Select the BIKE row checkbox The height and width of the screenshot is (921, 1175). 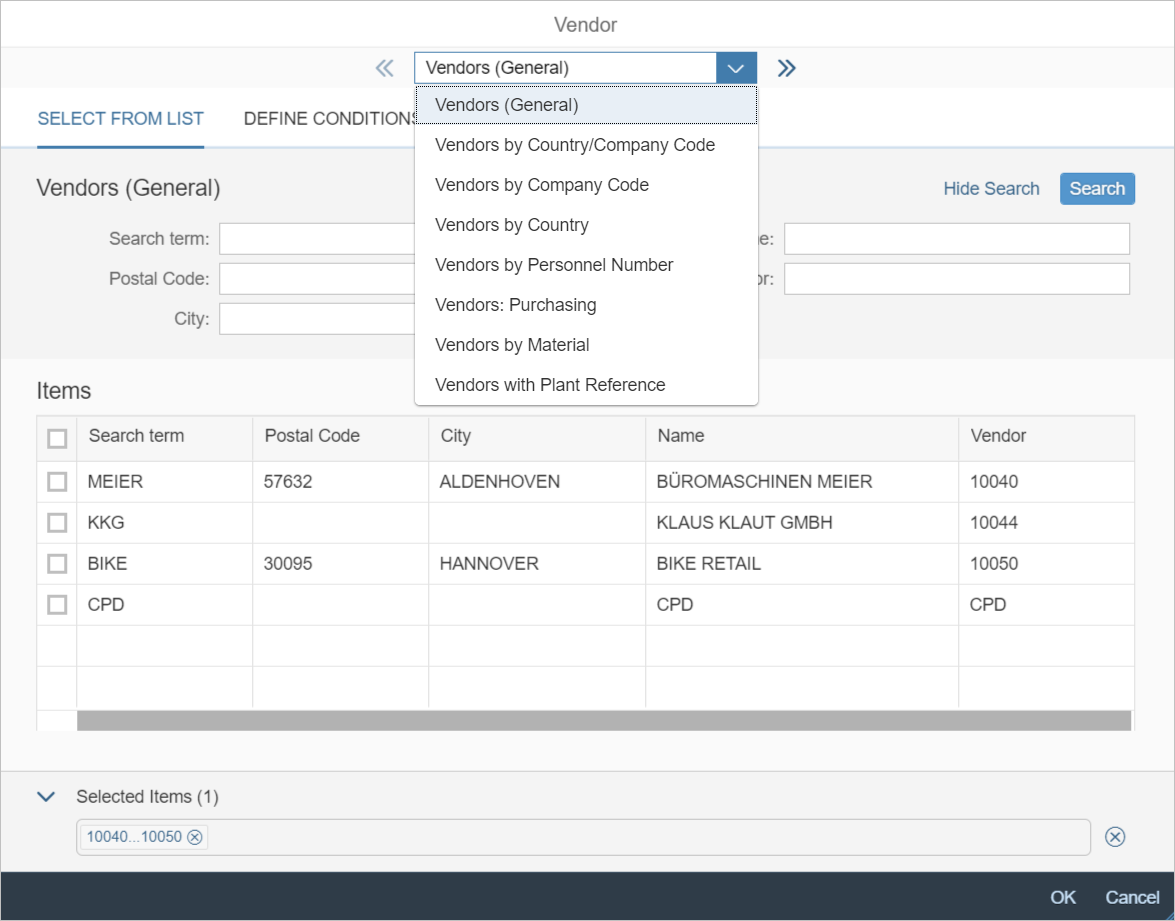[x=57, y=564]
